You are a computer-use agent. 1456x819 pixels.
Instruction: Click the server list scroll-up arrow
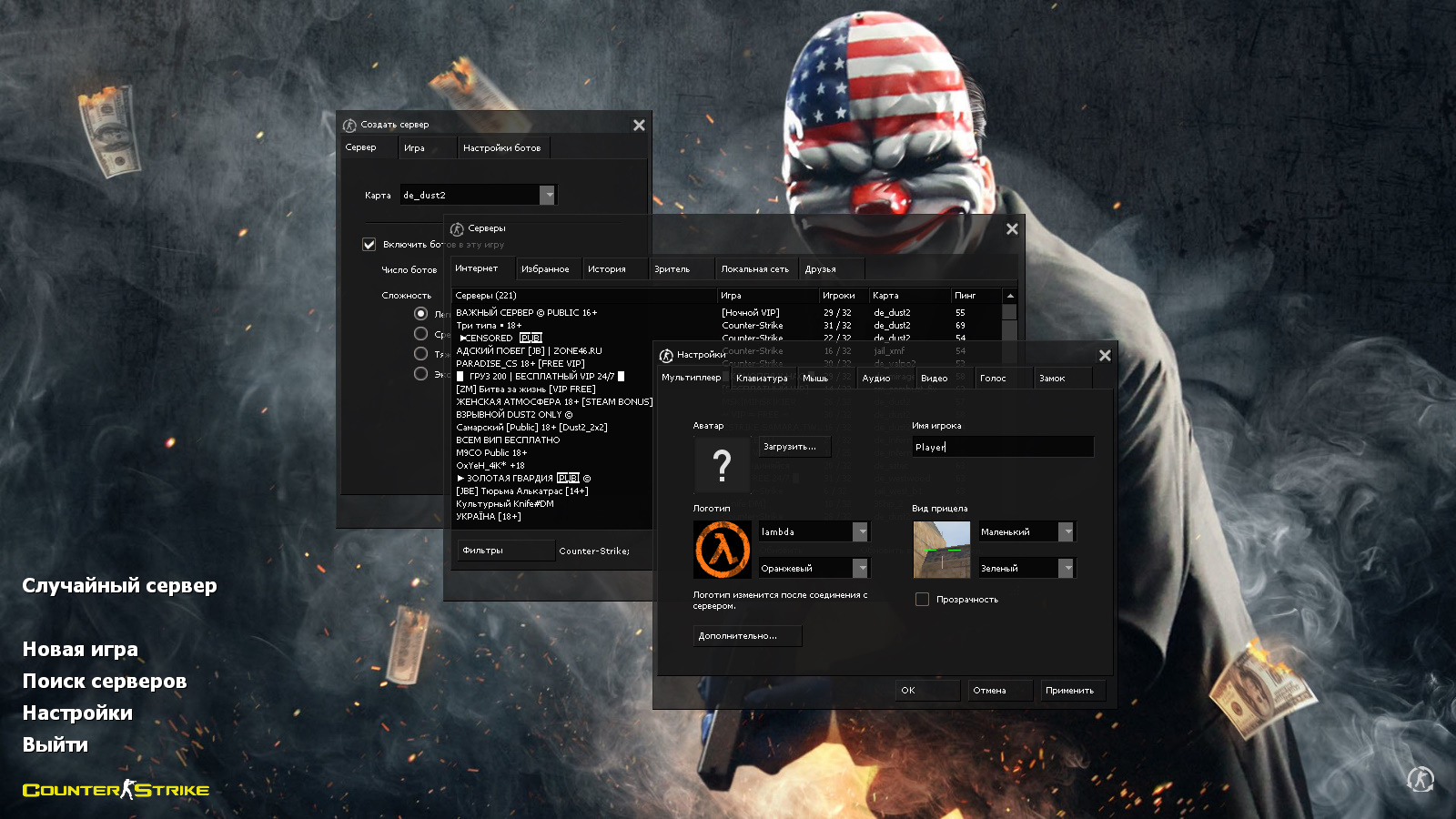point(1010,296)
